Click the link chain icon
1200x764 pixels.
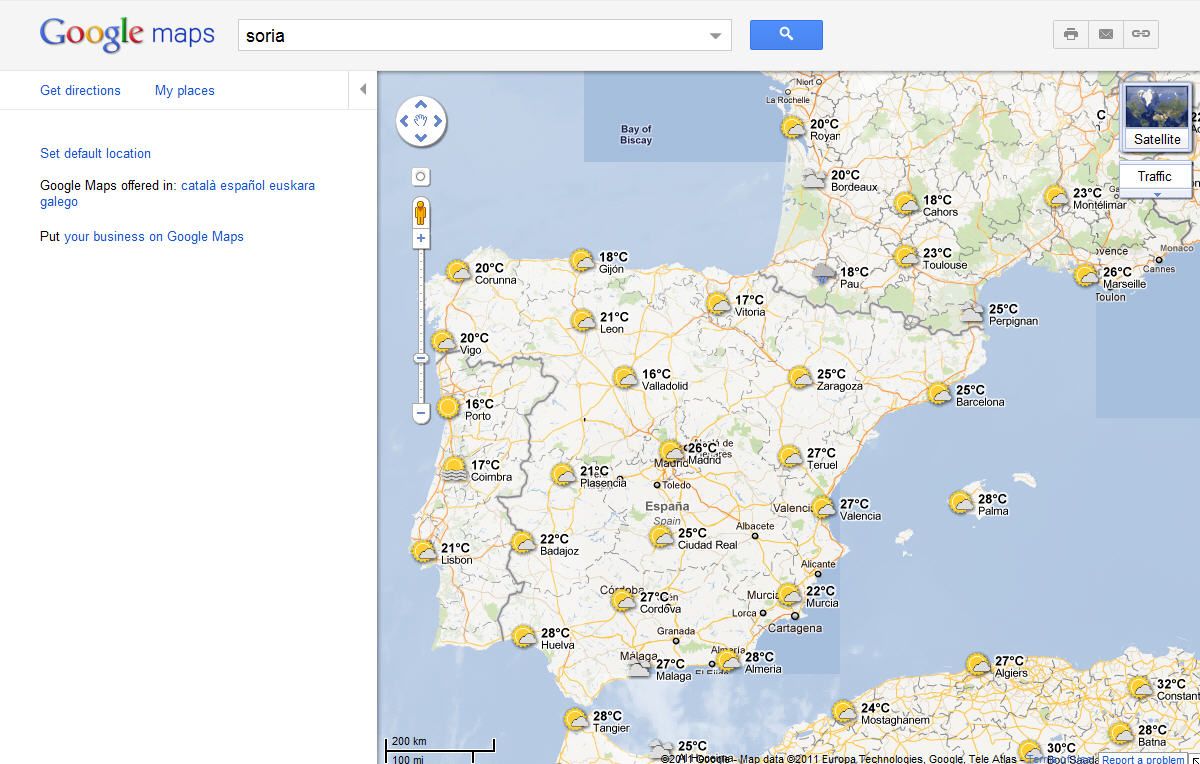click(x=1141, y=34)
